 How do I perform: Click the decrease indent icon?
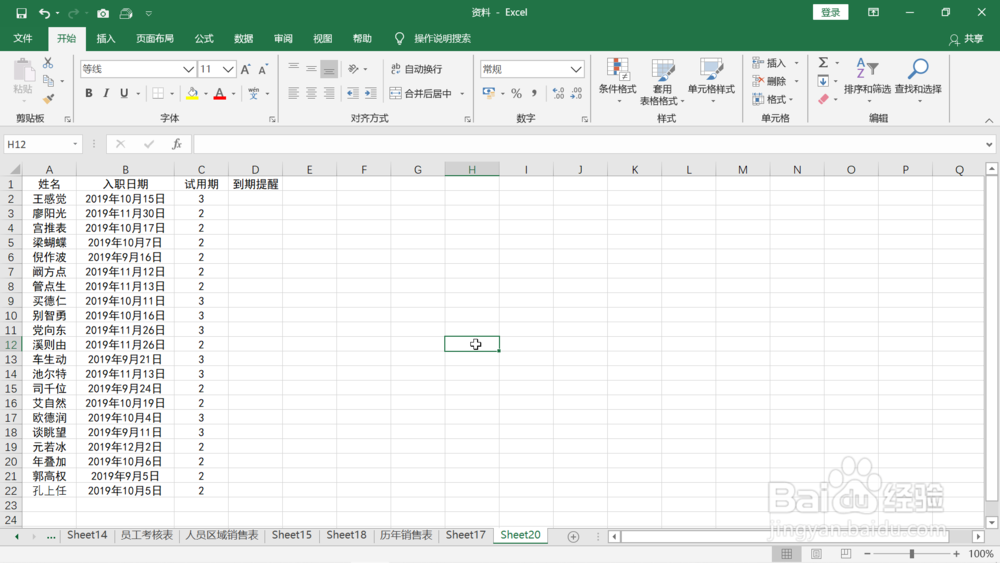pos(353,93)
